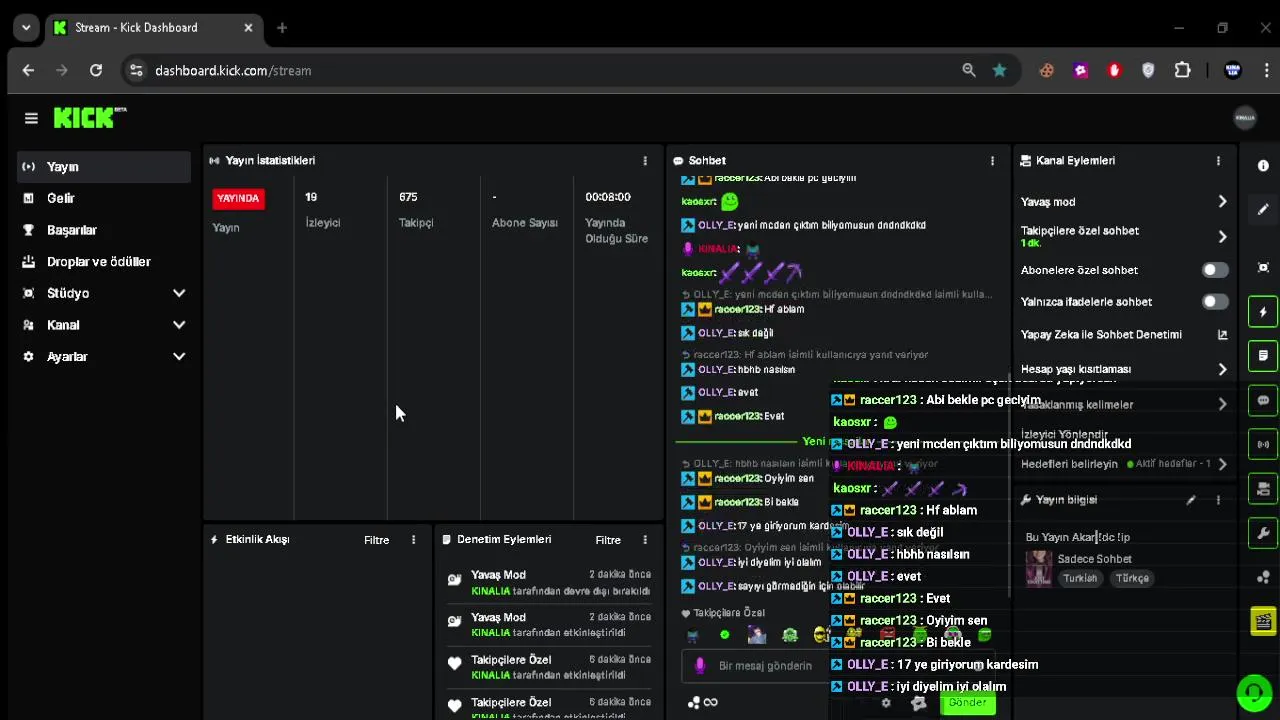Toggle the note document widget icon
Image resolution: width=1280 pixels, height=720 pixels.
coord(1263,356)
